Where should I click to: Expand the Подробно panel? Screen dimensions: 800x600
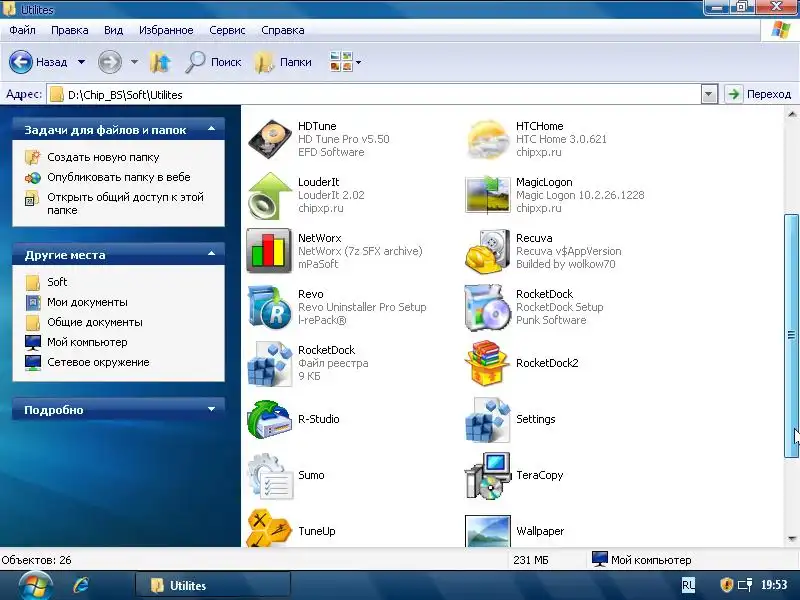point(212,409)
